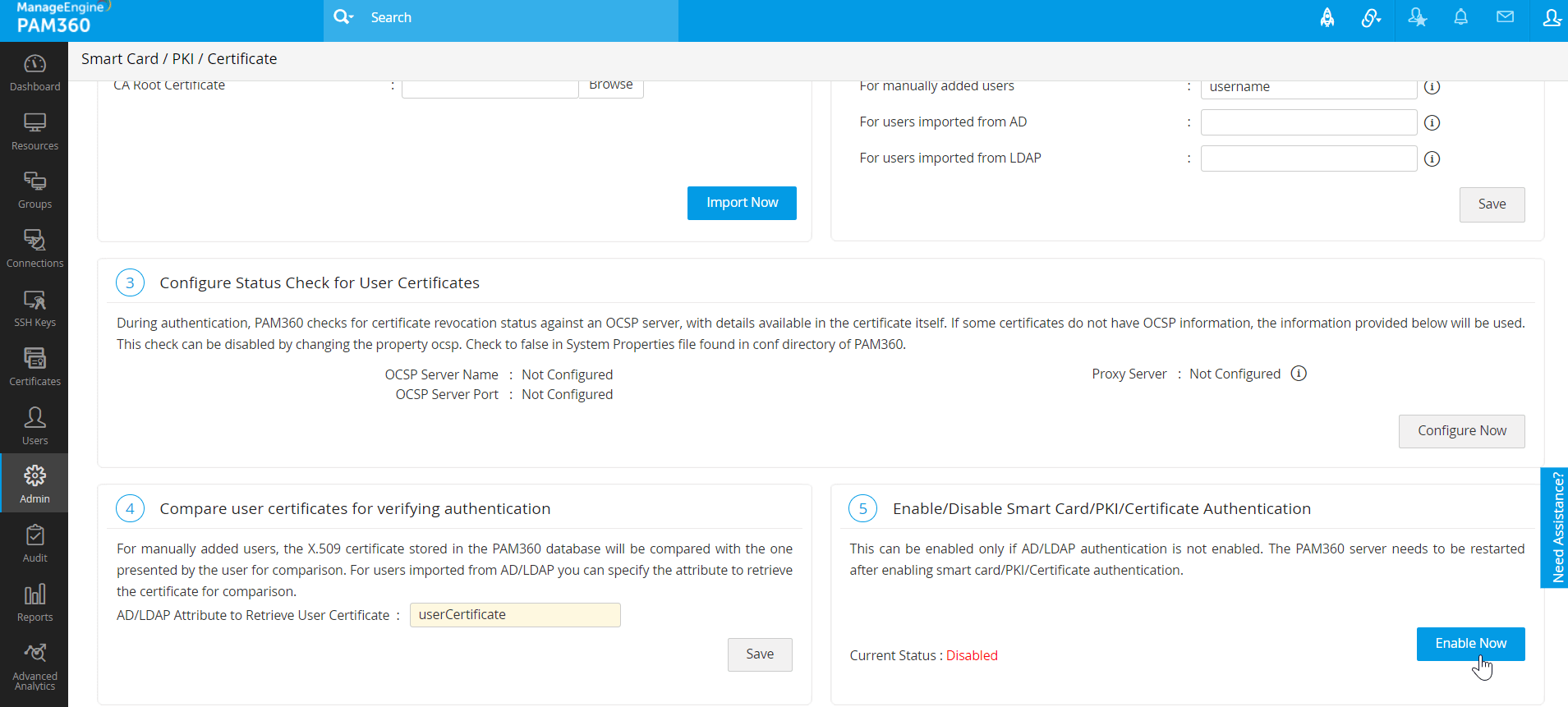The width and height of the screenshot is (1568, 707).
Task: Open the Reports section
Action: point(34,603)
